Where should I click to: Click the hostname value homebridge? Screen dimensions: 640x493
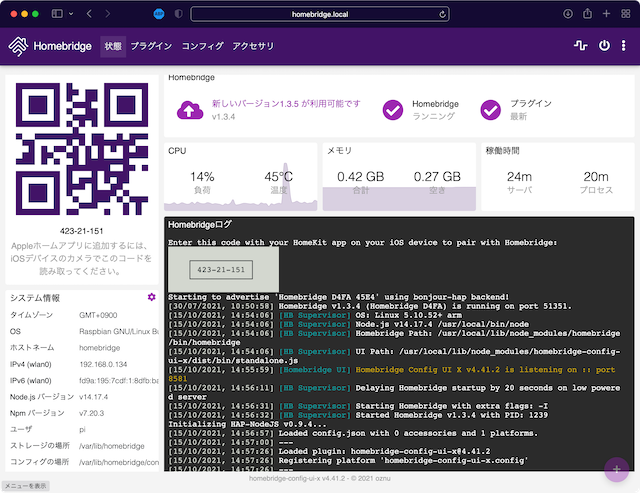click(100, 348)
